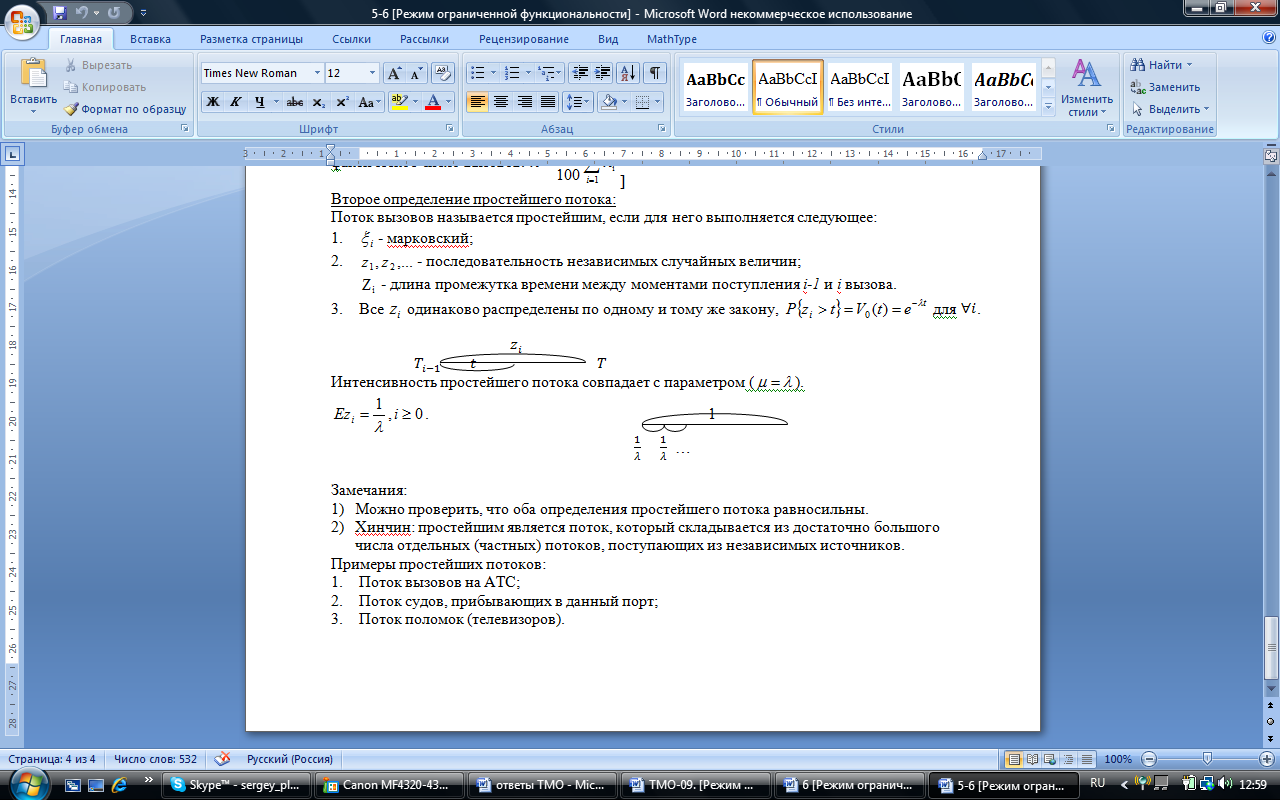Toggle show paragraph marks ¶
The image size is (1280, 800).
[655, 73]
